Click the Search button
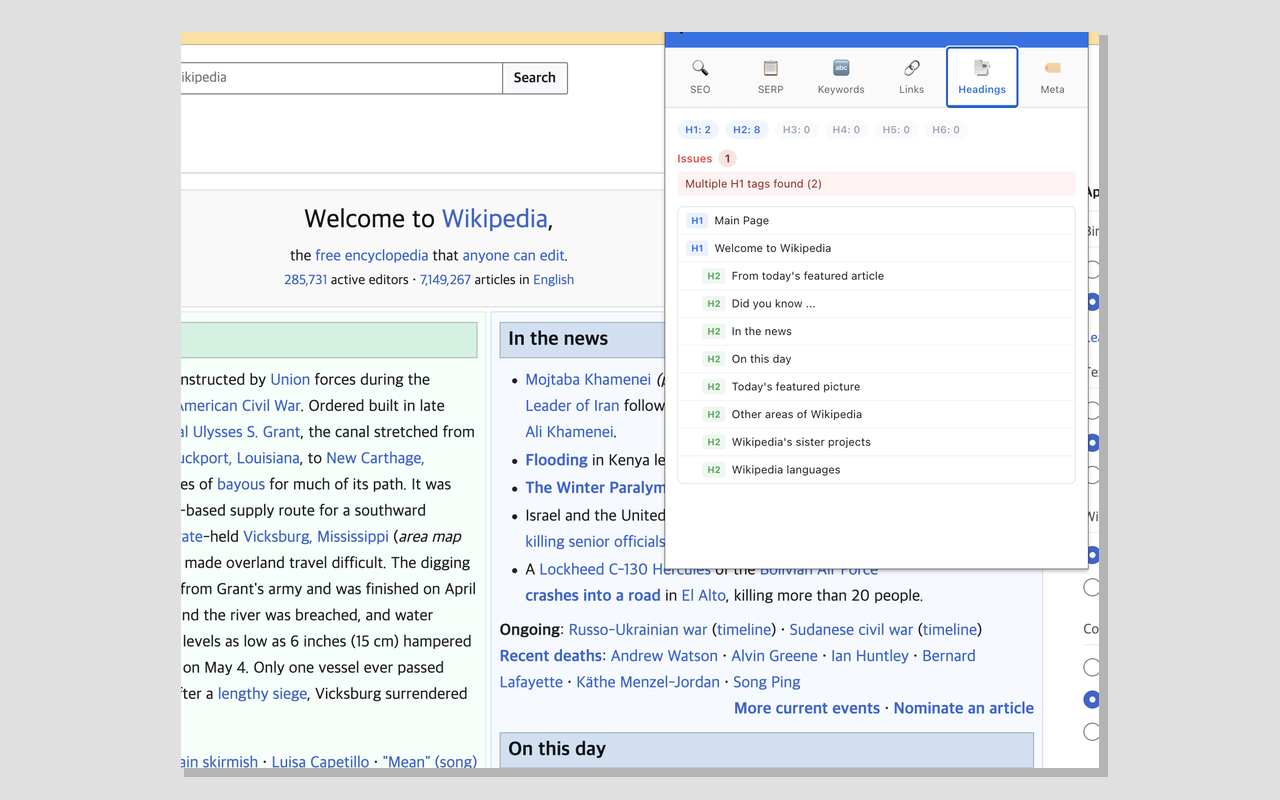Image resolution: width=1280 pixels, height=800 pixels. (535, 78)
